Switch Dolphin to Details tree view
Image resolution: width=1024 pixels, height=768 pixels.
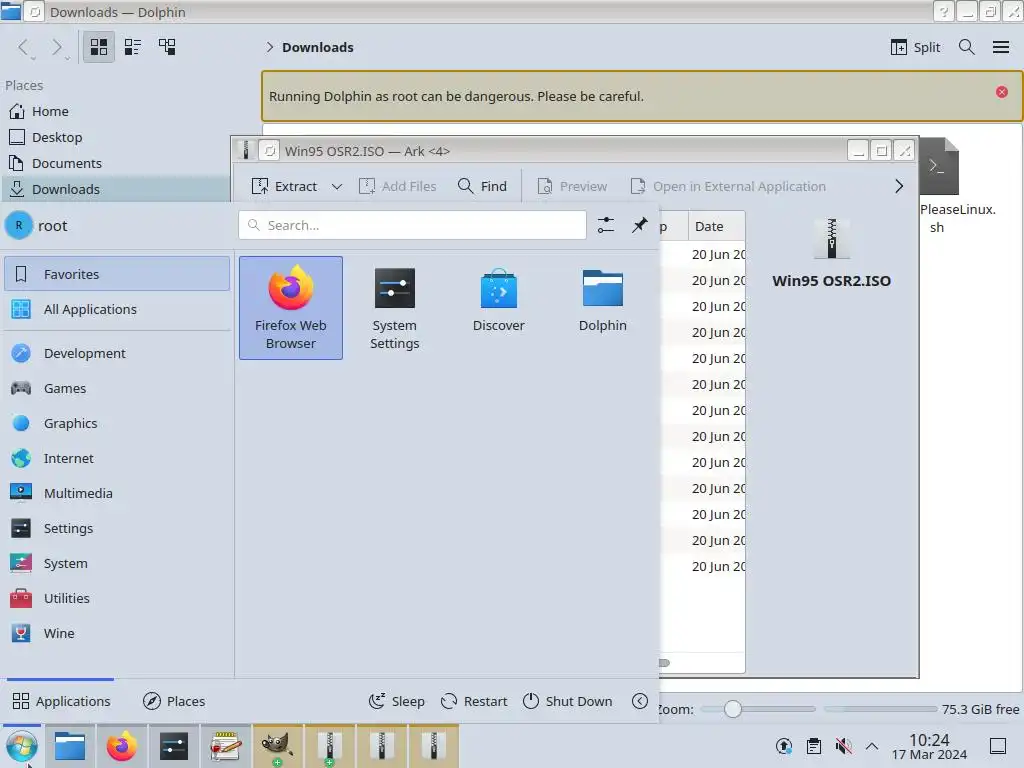167,47
